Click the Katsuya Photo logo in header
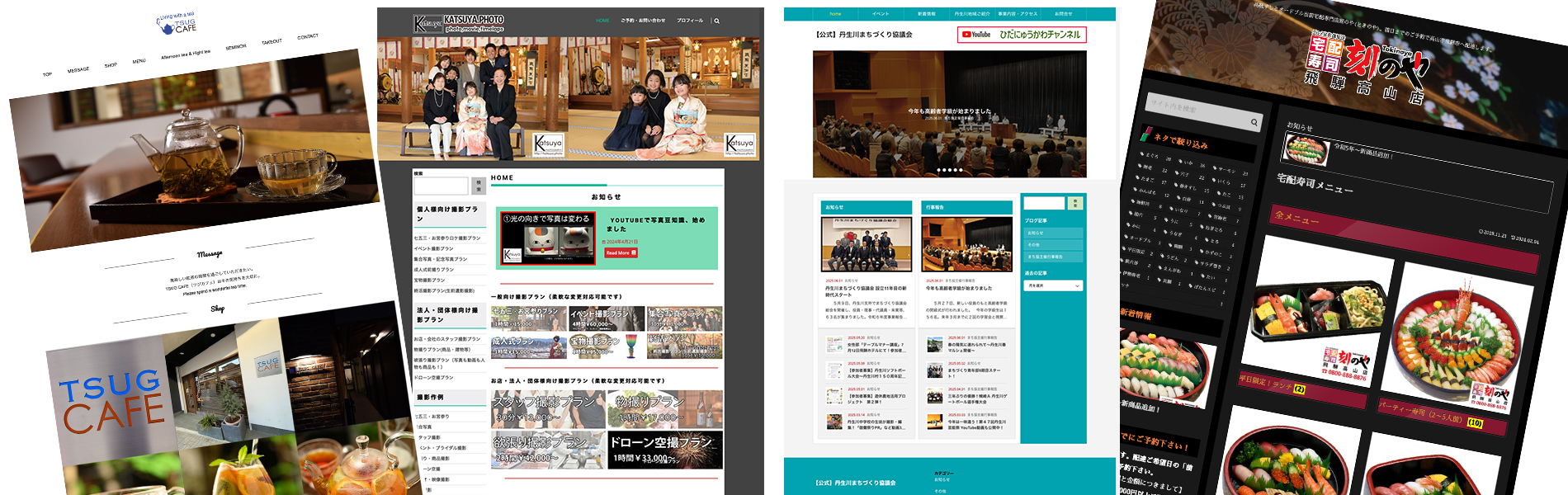This screenshot has height=495, width=1568. 459,23
